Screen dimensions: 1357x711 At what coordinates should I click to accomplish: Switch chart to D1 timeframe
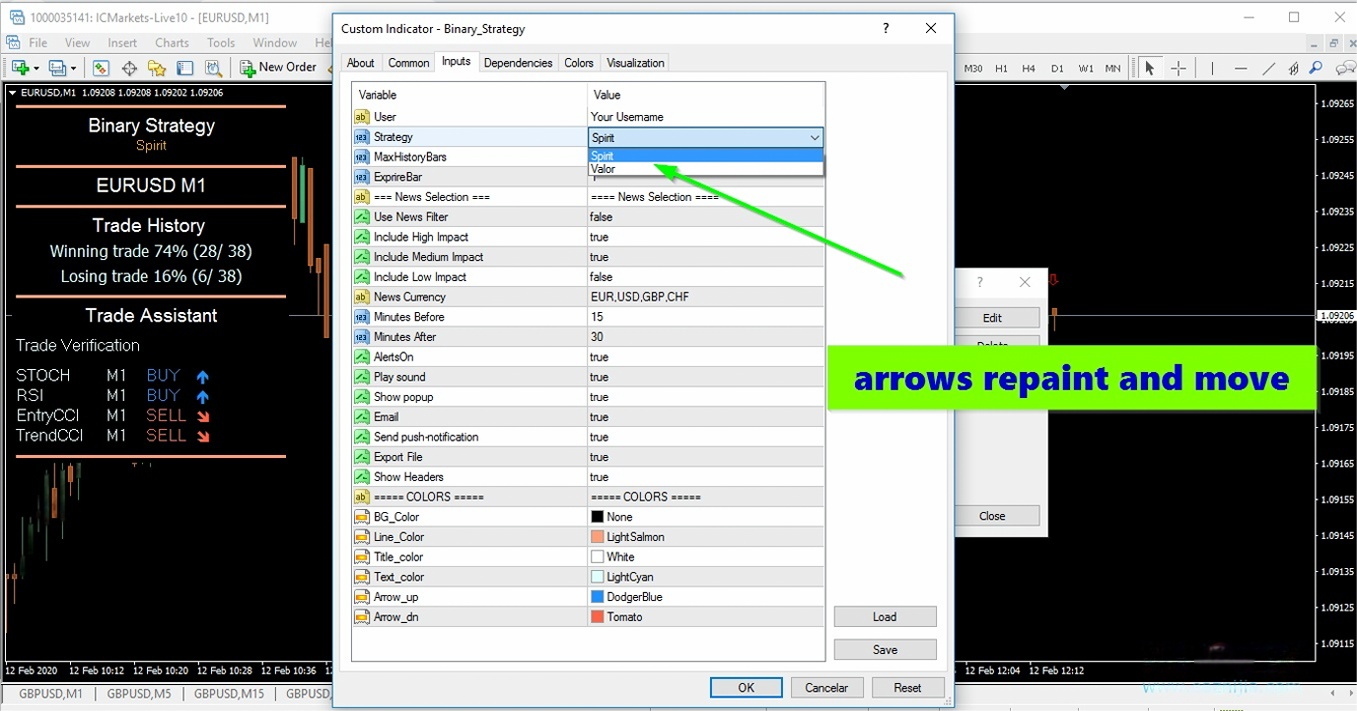pyautogui.click(x=1057, y=68)
